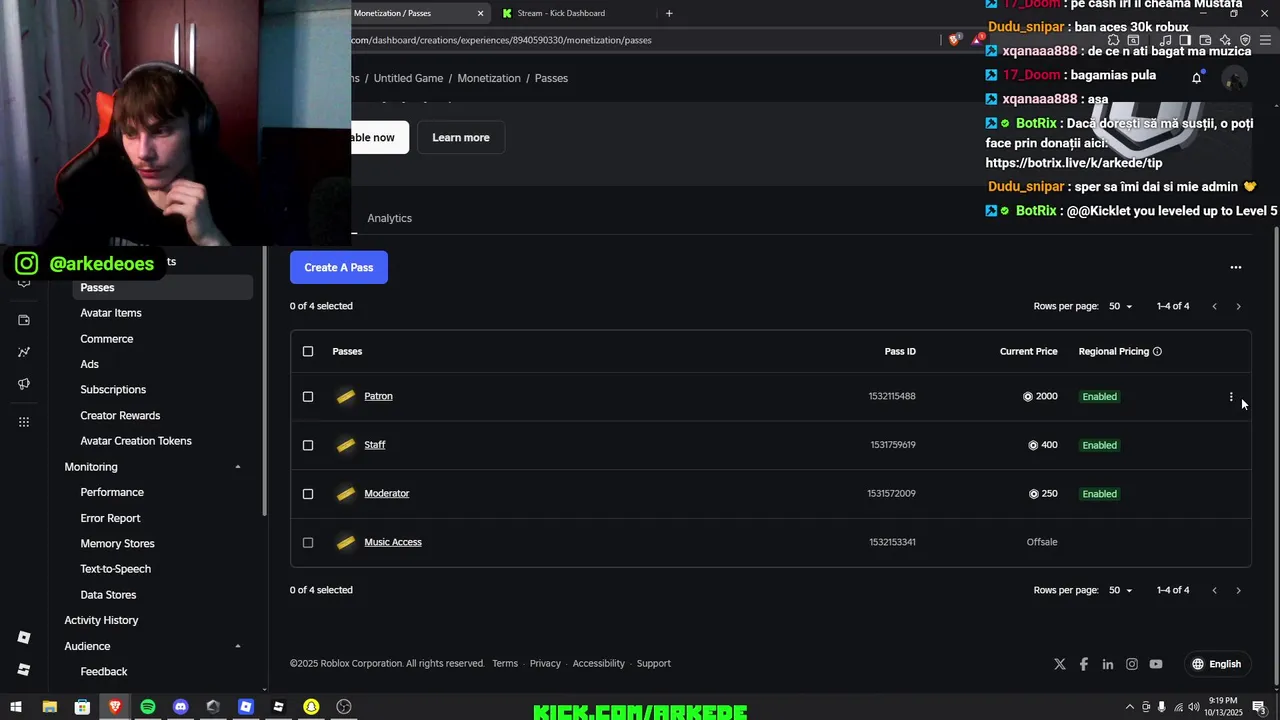Open the browser hamburger menu

pyautogui.click(x=1265, y=40)
